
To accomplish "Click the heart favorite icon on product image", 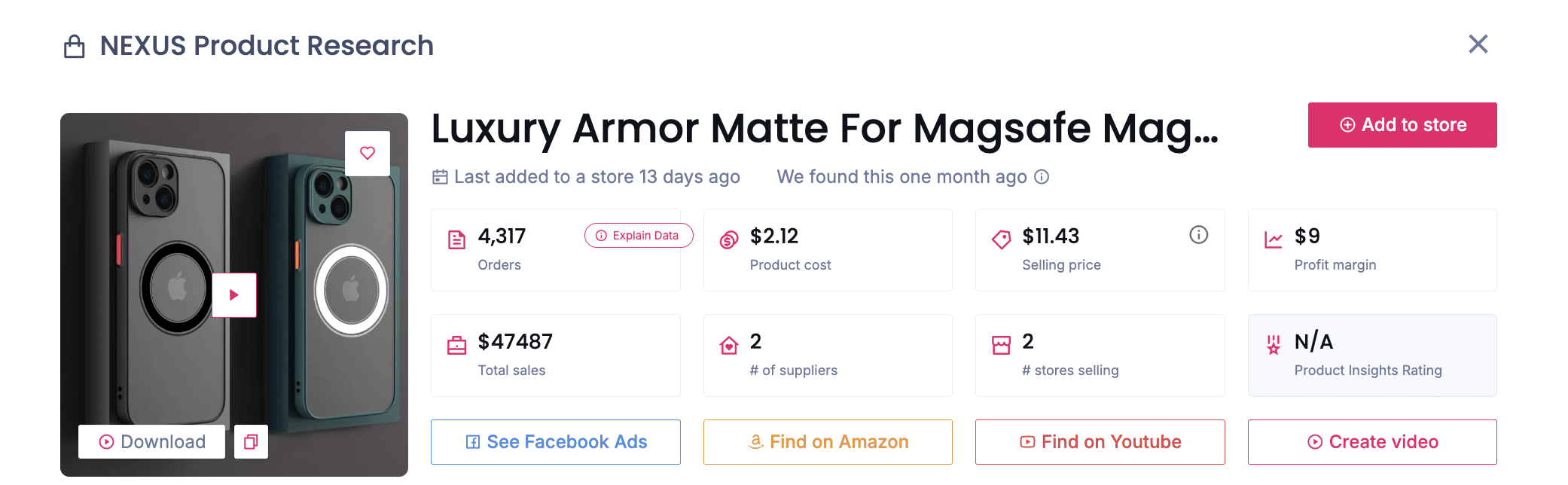I will coord(368,154).
